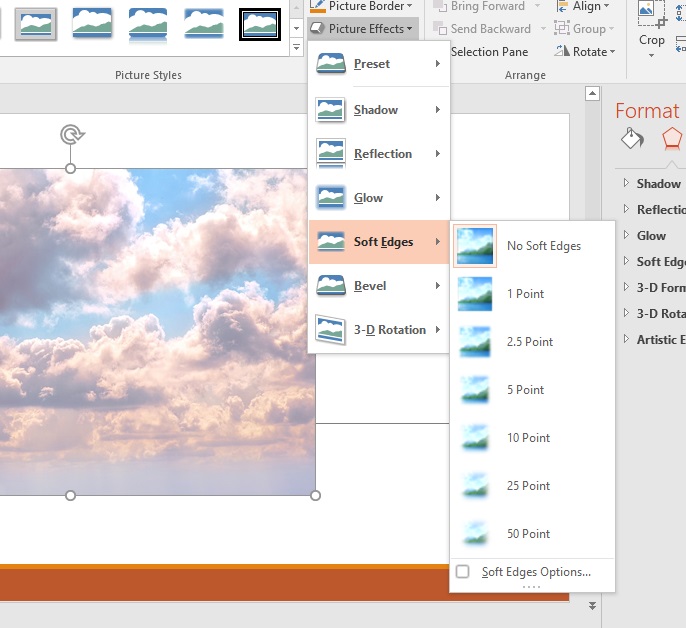Click the Bring Forward button
This screenshot has height=628, width=686.
pos(479,6)
